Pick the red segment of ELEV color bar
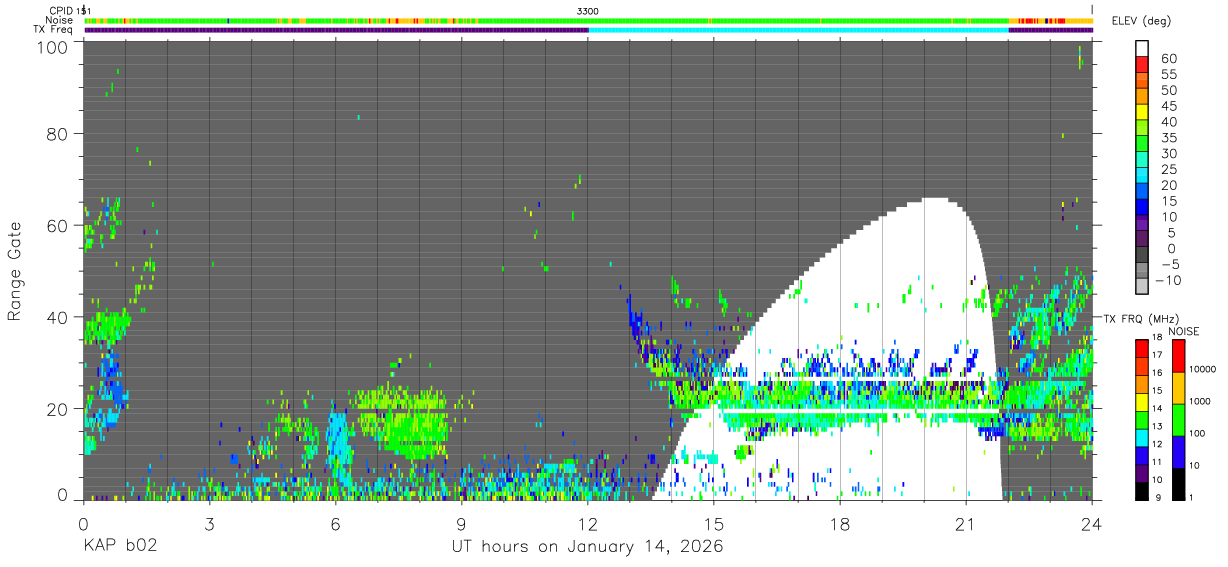This screenshot has width=1228, height=567. tap(1144, 65)
